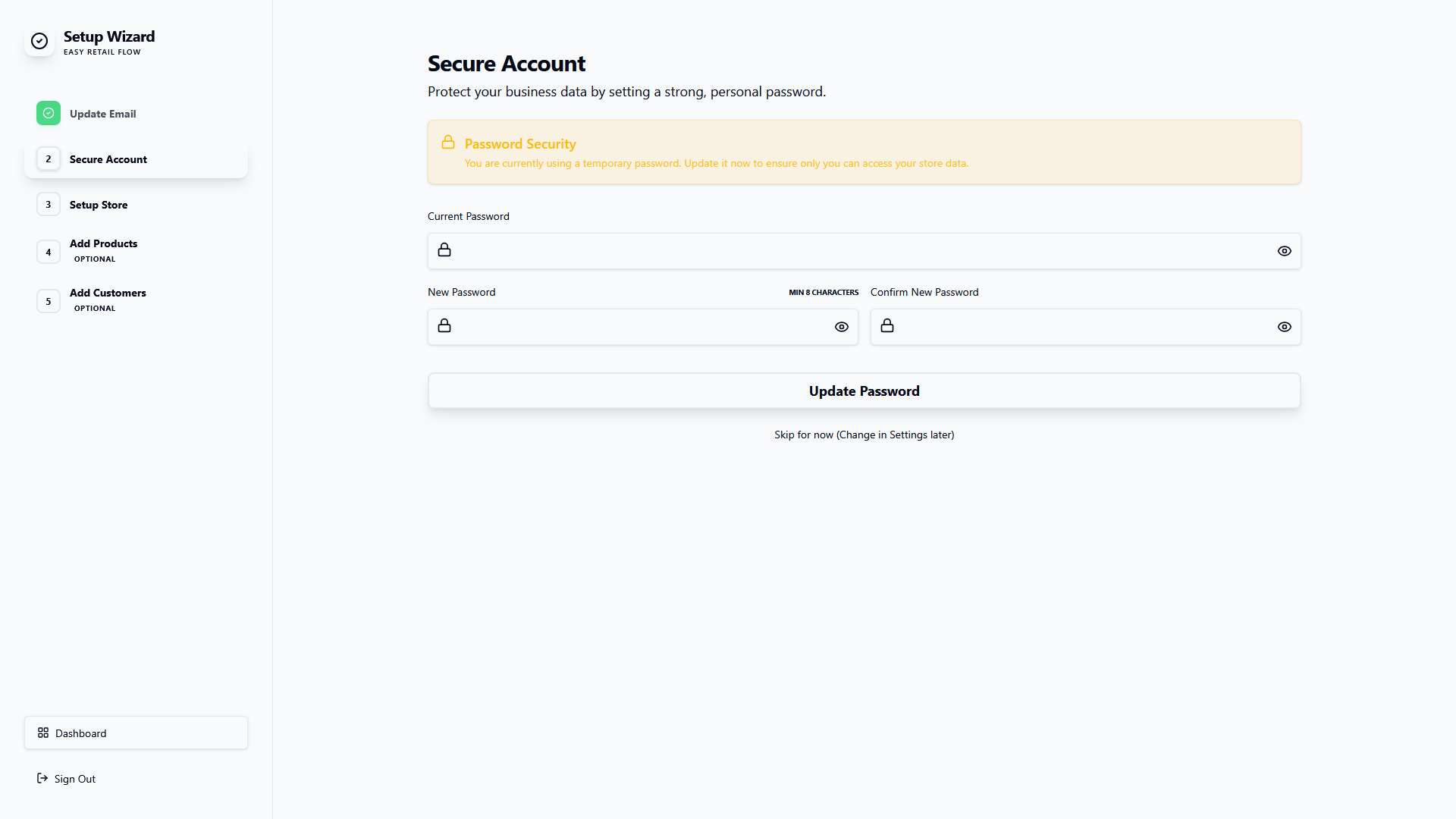Click the lock icon in Password Security banner
This screenshot has height=819, width=1456.
coord(448,143)
